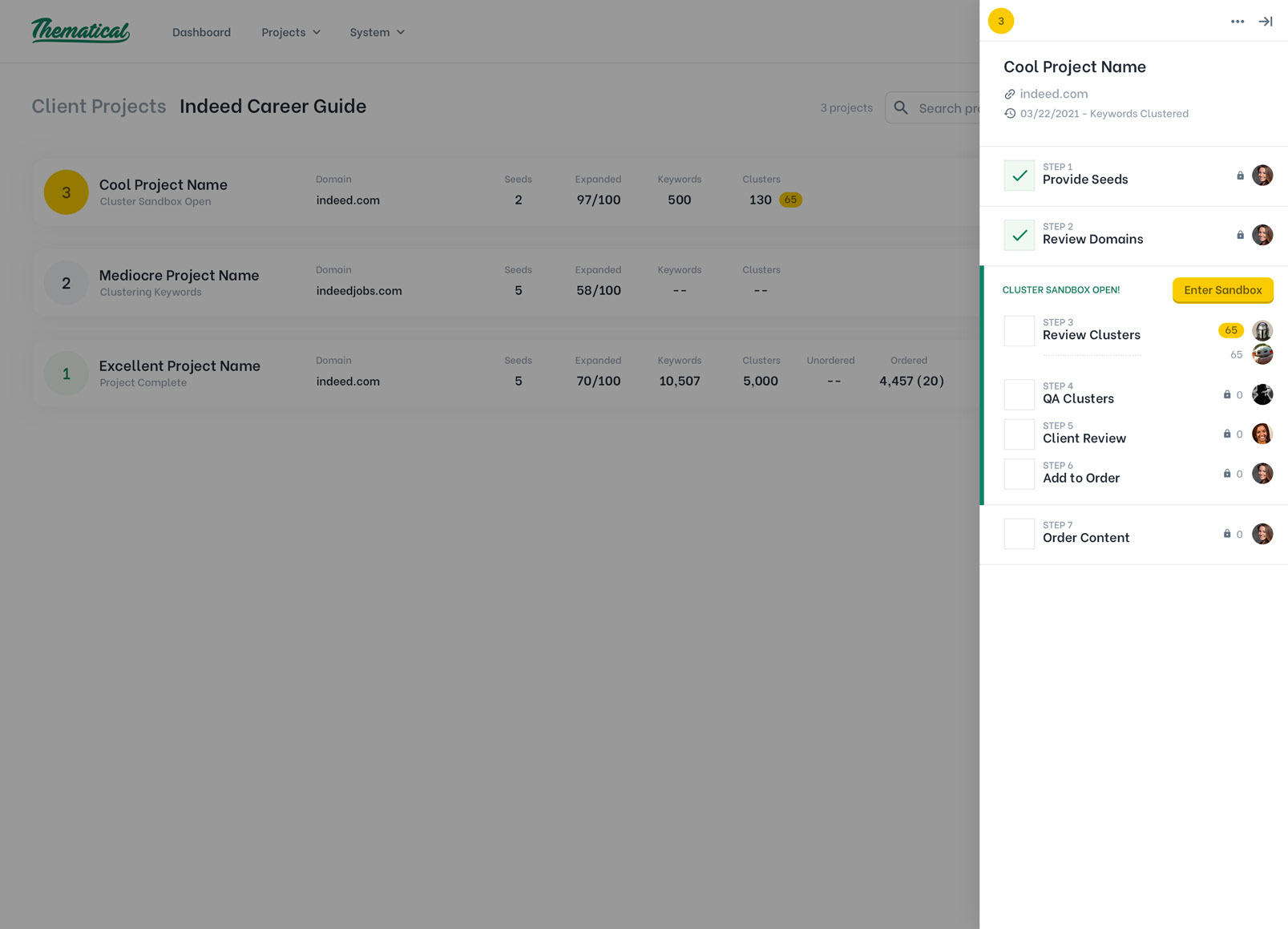This screenshot has height=929, width=1288.
Task: Select the Review Clusters step title
Action: tap(1091, 335)
